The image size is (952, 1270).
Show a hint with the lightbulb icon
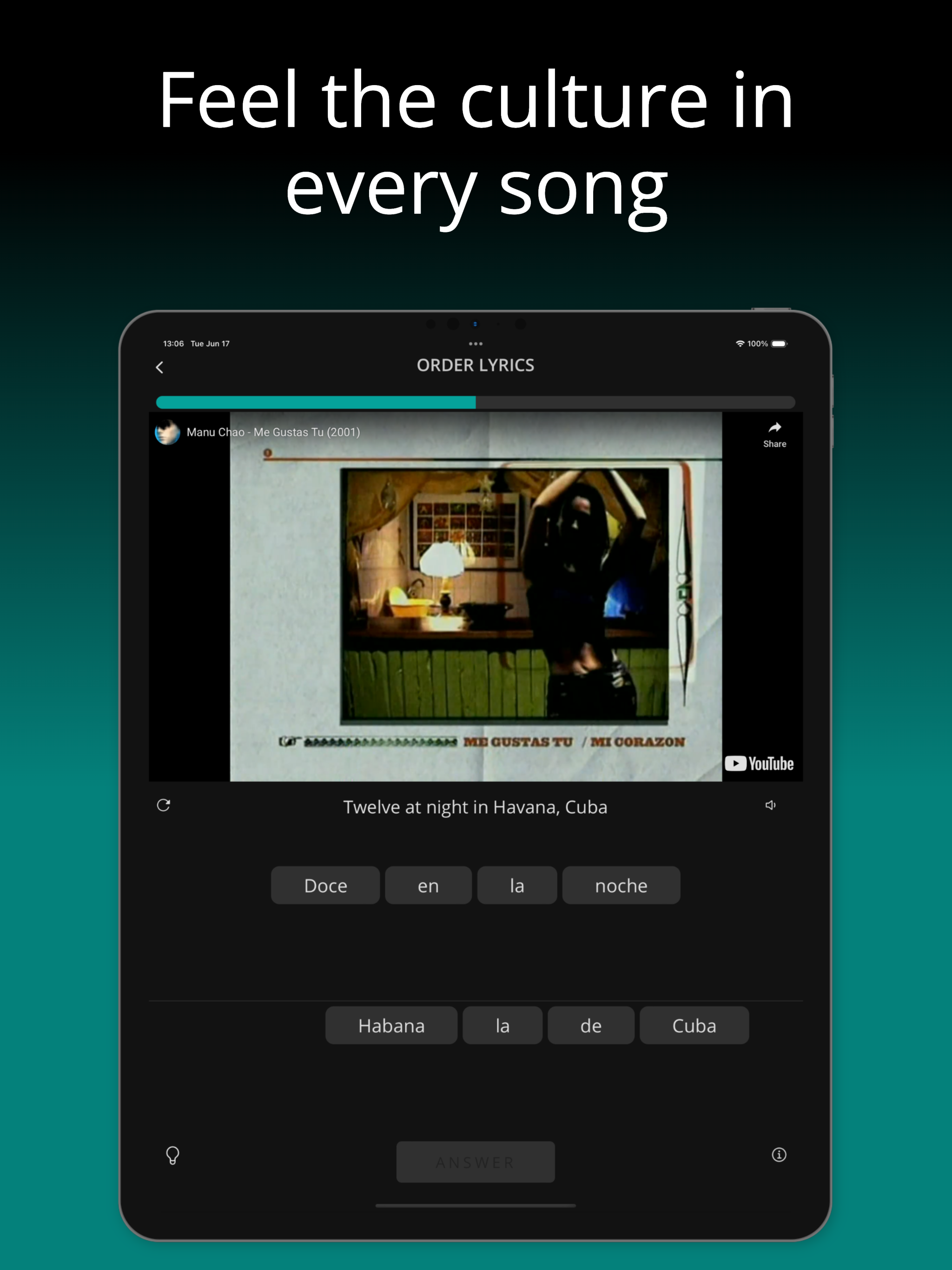coord(172,1155)
